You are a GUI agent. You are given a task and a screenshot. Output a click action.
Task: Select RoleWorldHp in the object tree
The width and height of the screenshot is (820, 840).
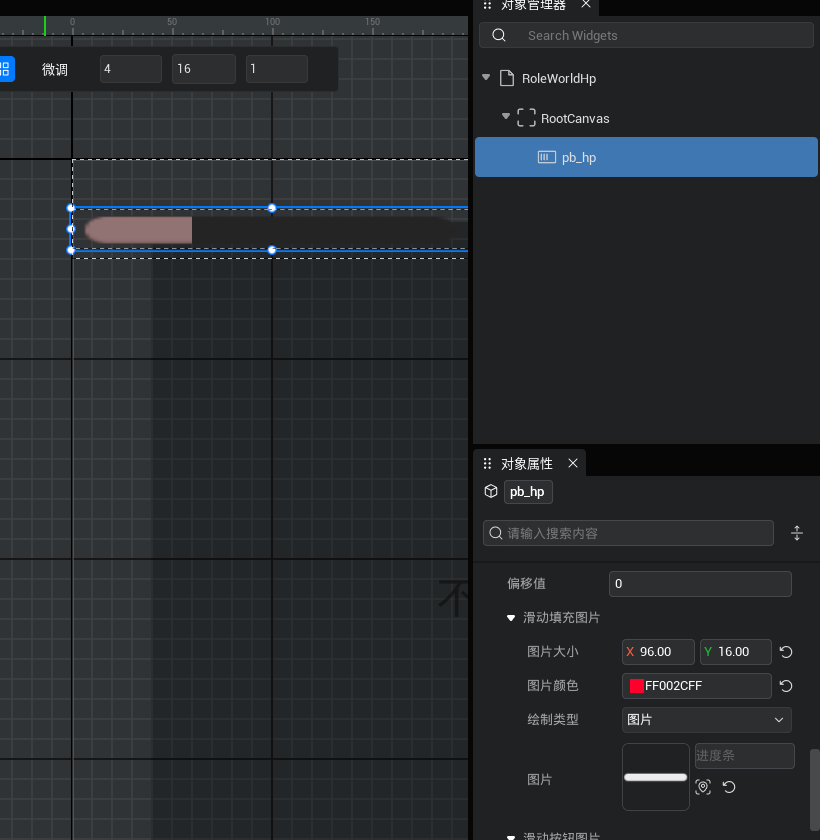point(559,79)
